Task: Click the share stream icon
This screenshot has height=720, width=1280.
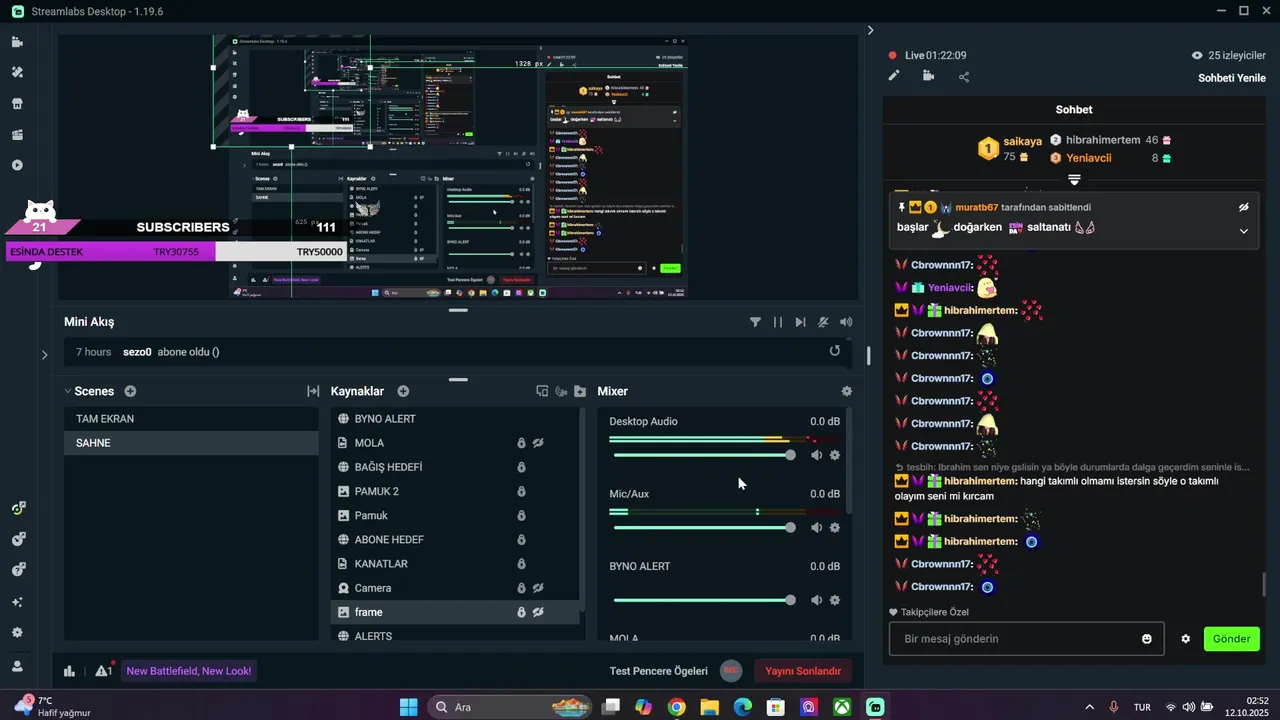Action: pos(964,76)
